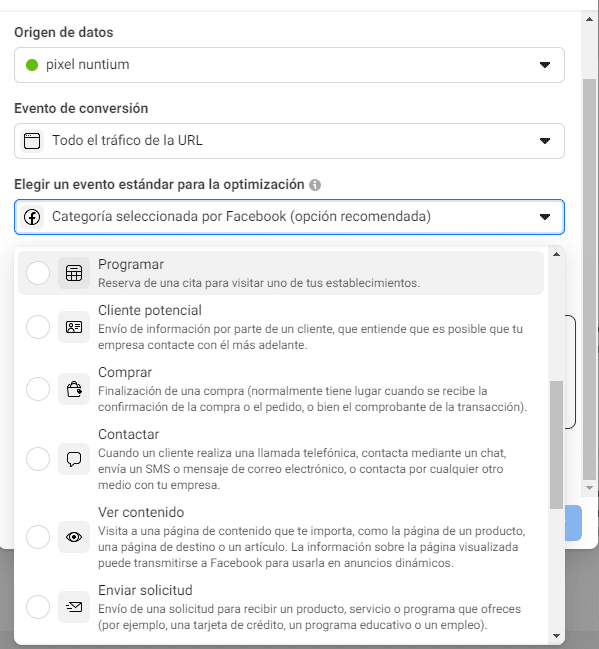Viewport: 599px width, 649px height.
Task: Click the shopping bag icon for Comprar
Action: click(74, 389)
